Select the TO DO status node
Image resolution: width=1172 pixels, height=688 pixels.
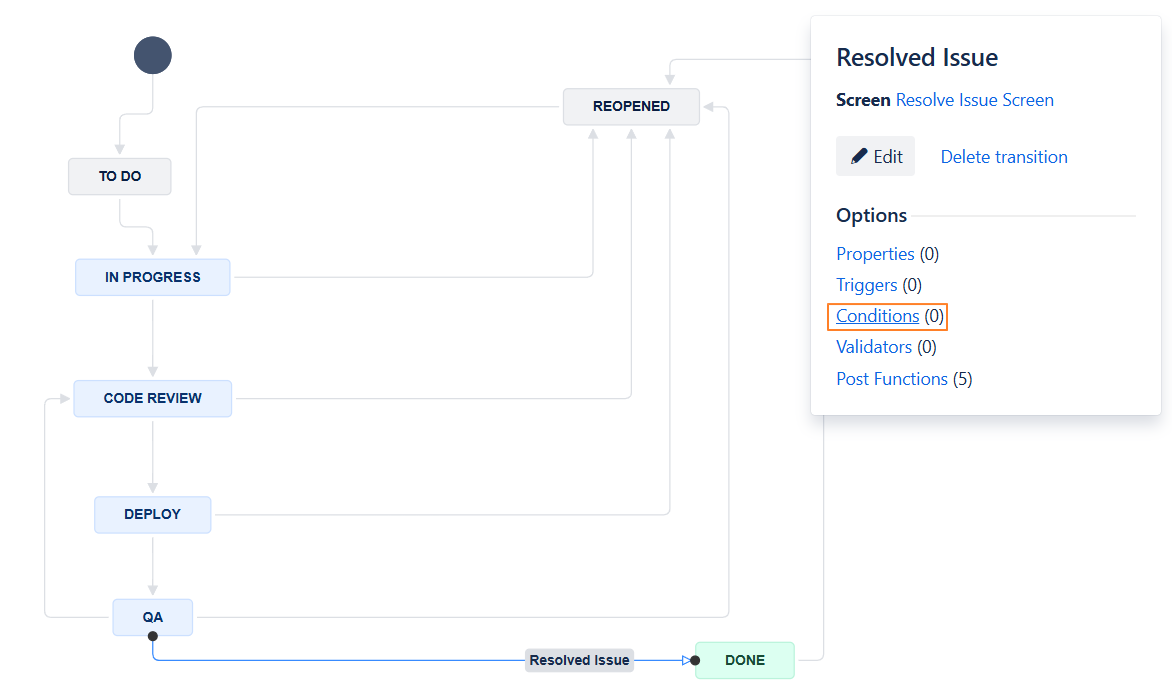pos(120,177)
